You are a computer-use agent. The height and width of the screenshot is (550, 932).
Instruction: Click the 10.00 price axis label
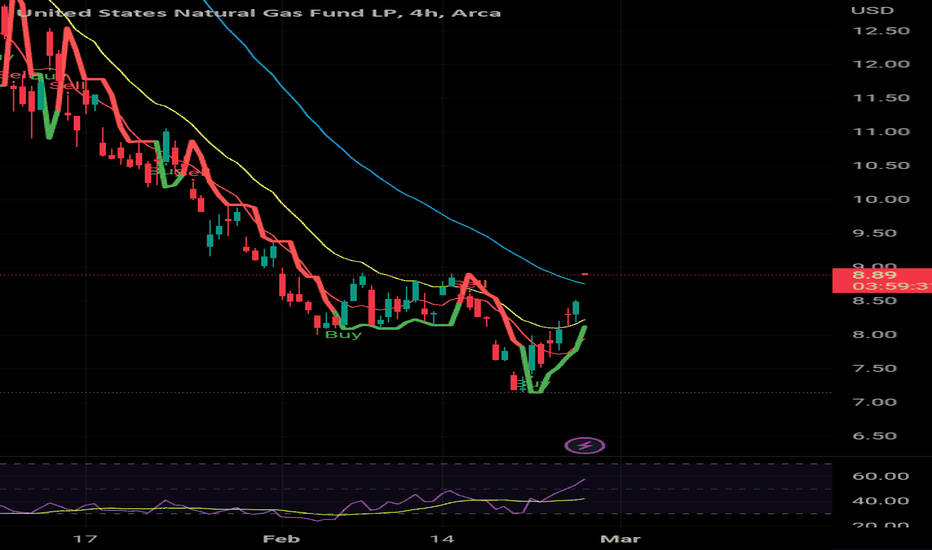pyautogui.click(x=881, y=200)
